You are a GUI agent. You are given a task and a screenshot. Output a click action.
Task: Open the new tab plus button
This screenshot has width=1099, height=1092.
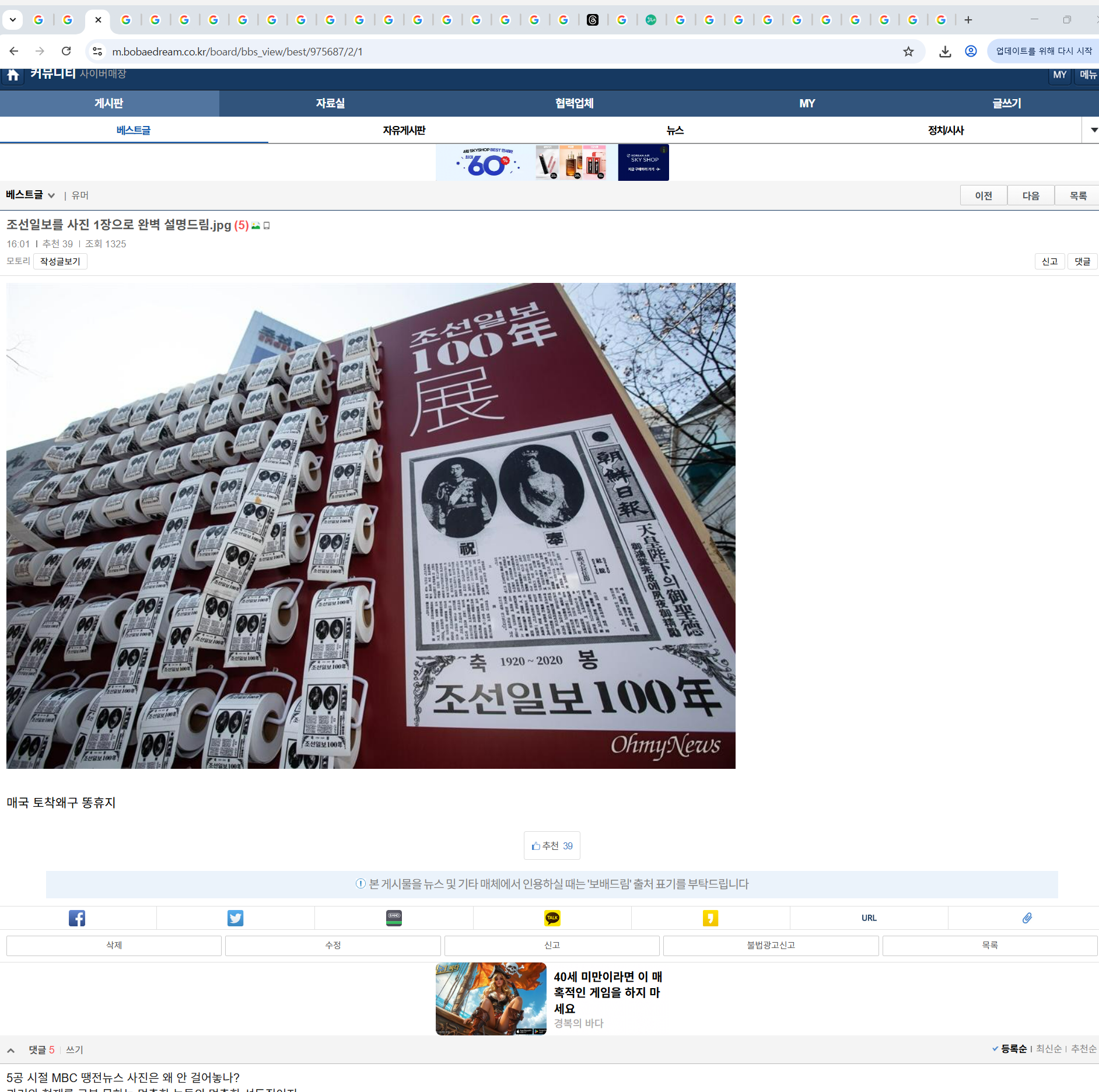point(968,20)
